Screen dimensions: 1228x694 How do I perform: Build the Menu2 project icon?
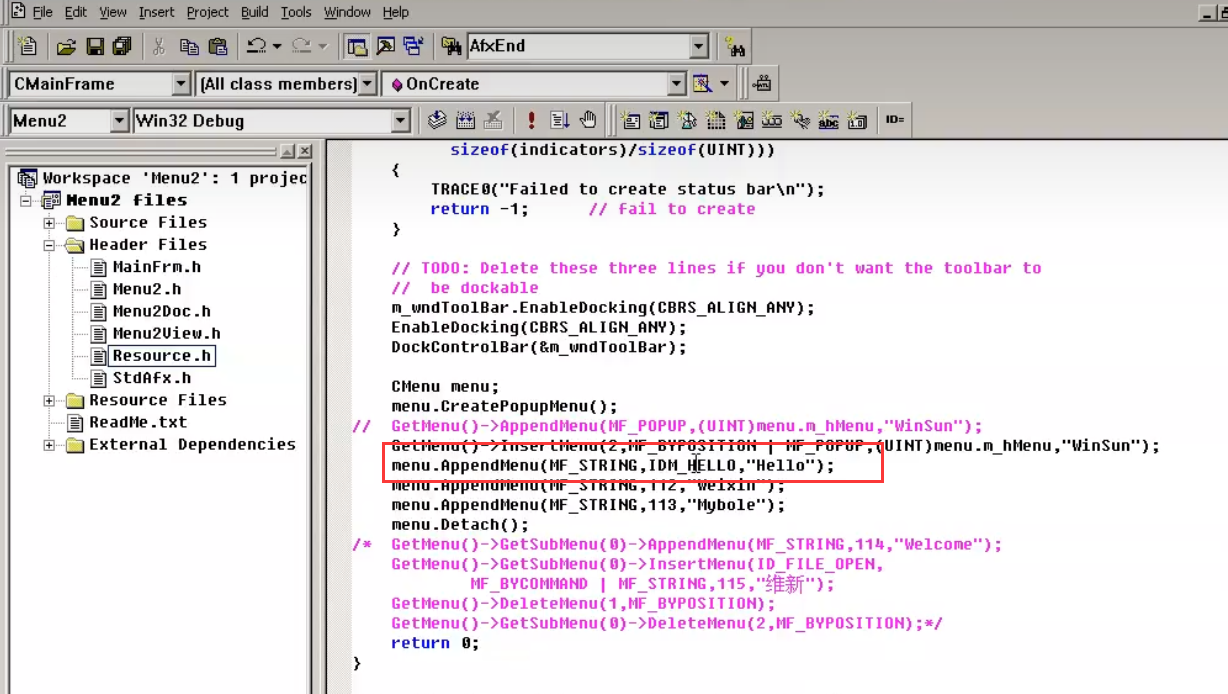tap(465, 121)
